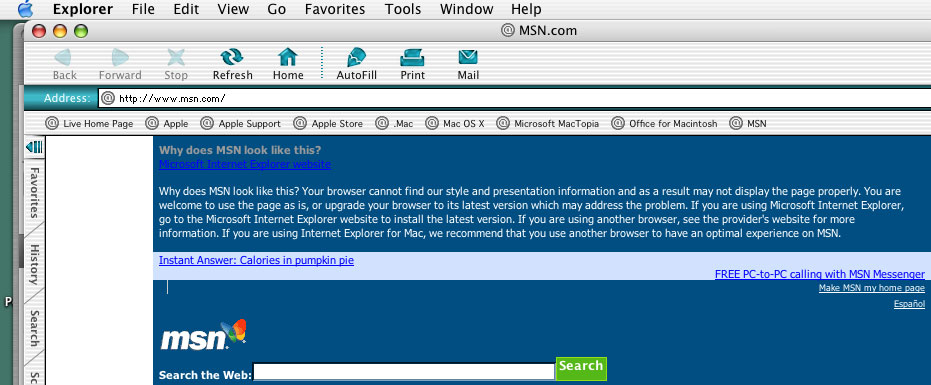Switch the page to Español
Viewport: 931px width, 385px height.
tap(909, 304)
